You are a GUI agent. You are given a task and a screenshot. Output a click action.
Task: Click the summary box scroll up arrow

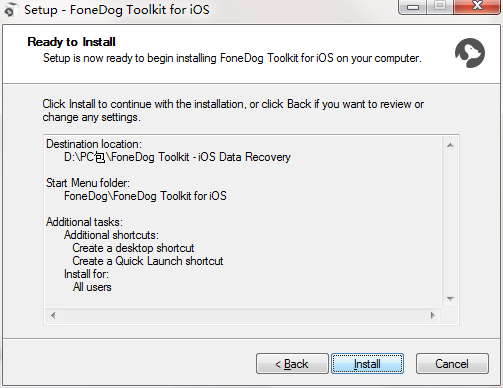450,145
